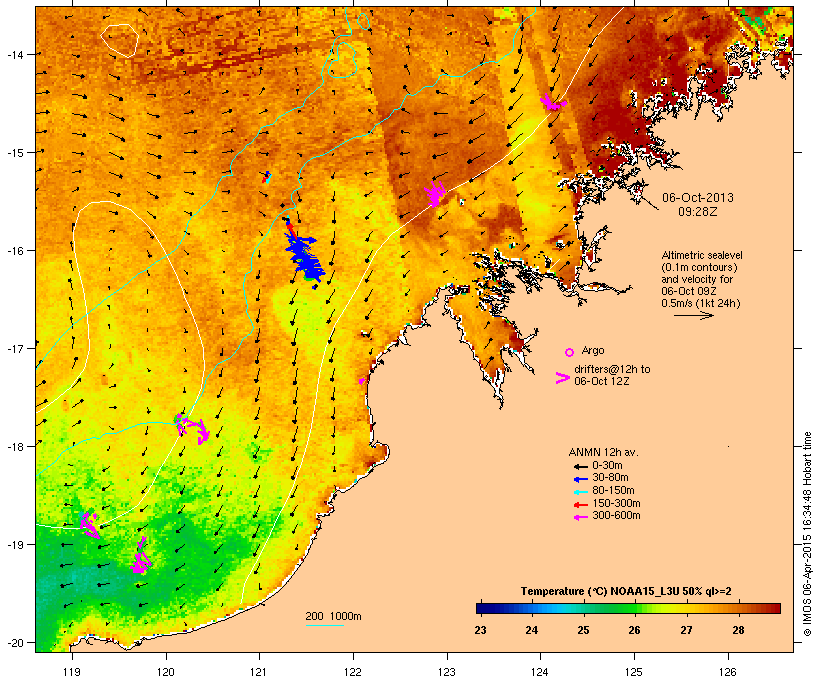Image resolution: width=820 pixels, height=680 pixels.
Task: Click the colorbar tick label 23
Action: pyautogui.click(x=480, y=630)
